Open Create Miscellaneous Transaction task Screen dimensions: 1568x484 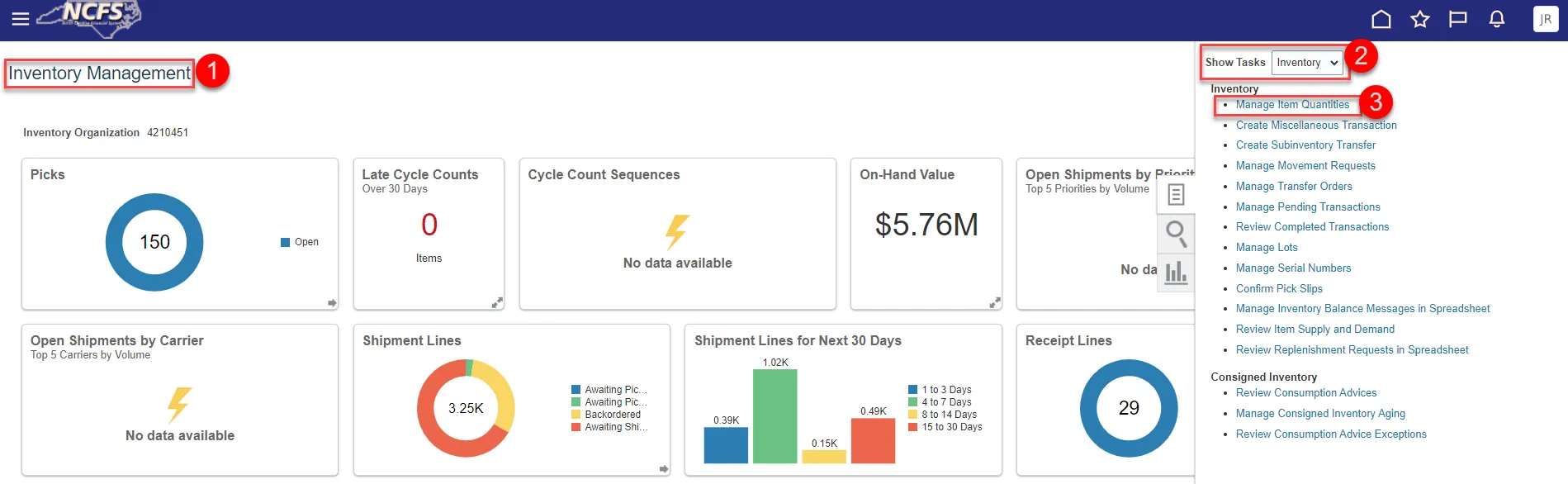tap(1316, 126)
